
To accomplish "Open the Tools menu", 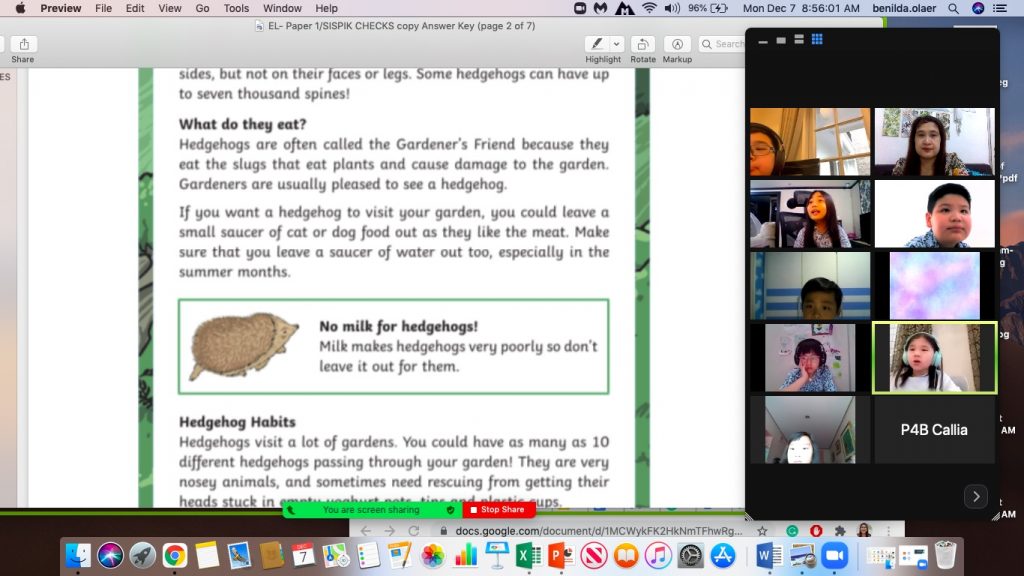I will (x=236, y=8).
